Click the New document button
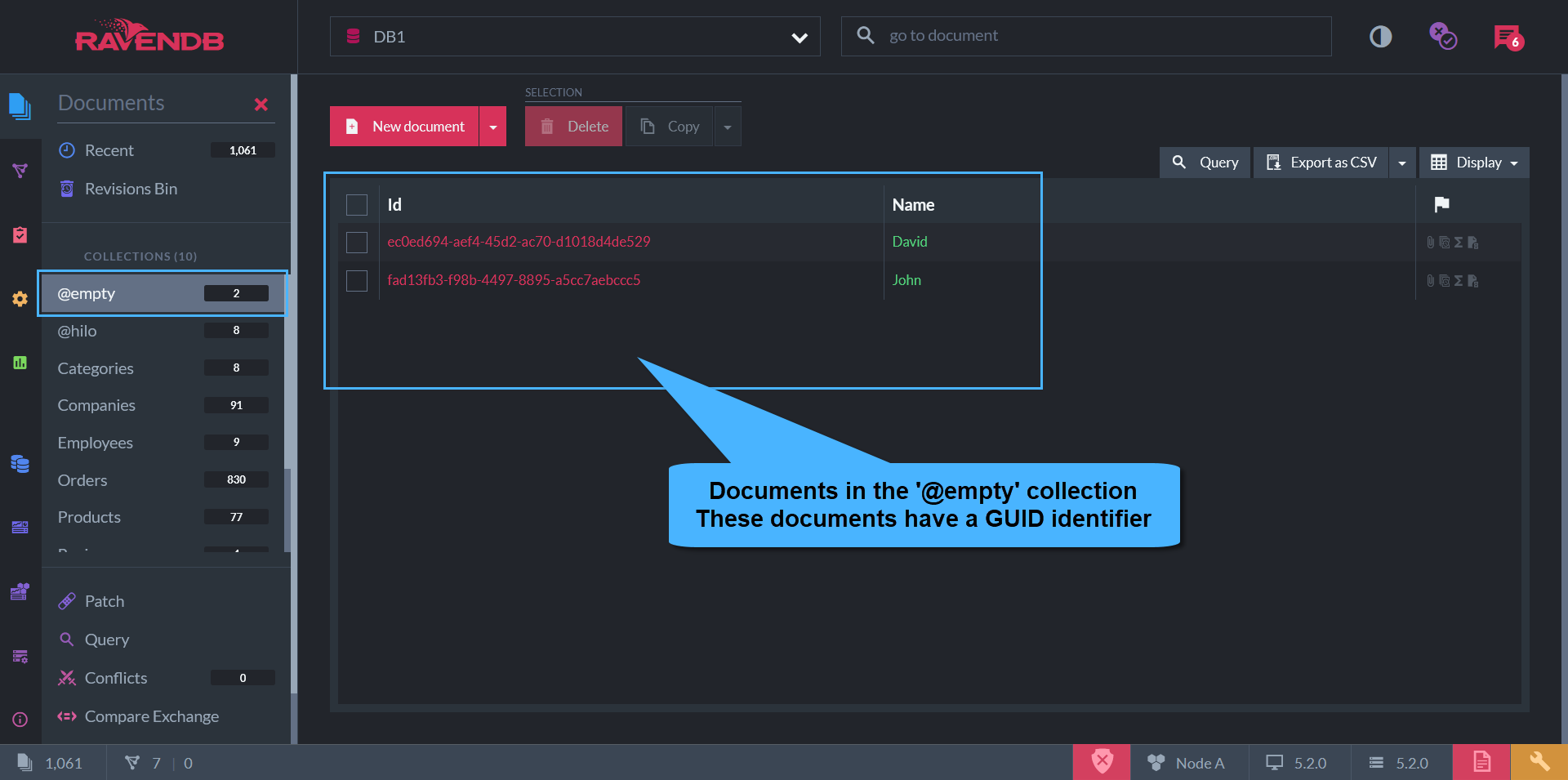 point(404,127)
